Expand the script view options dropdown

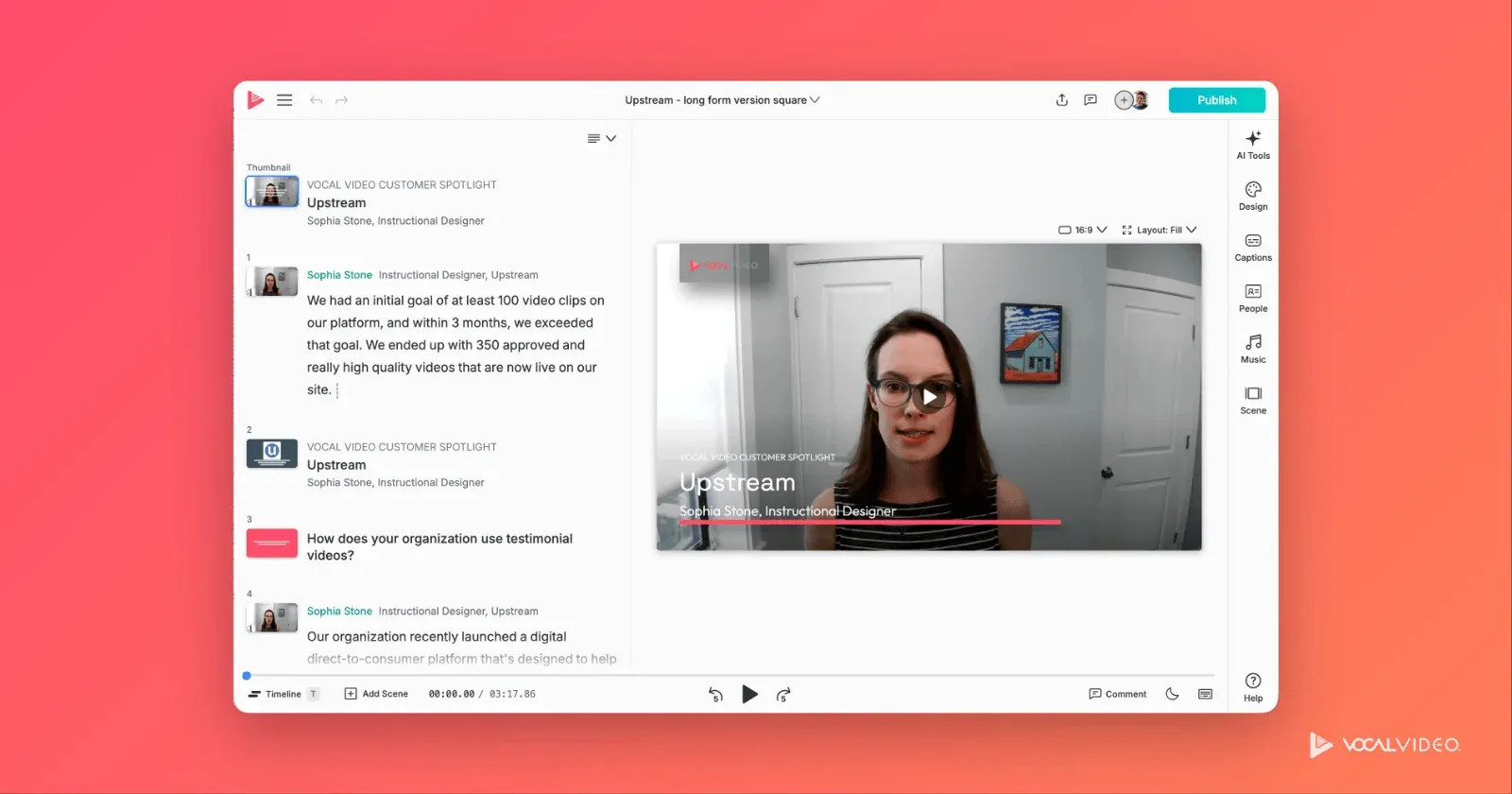(602, 138)
